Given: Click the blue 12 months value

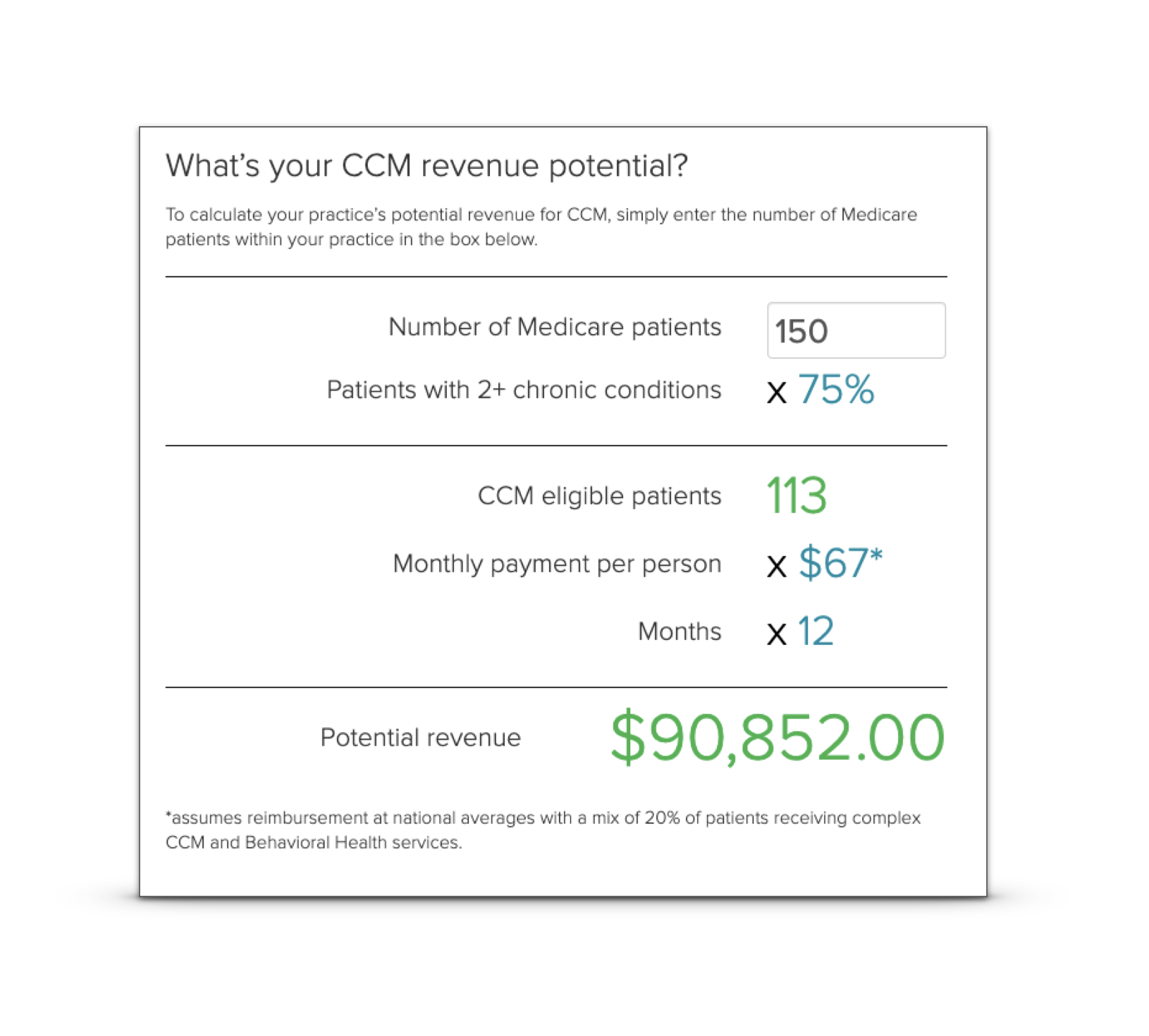Looking at the screenshot, I should coord(816,631).
